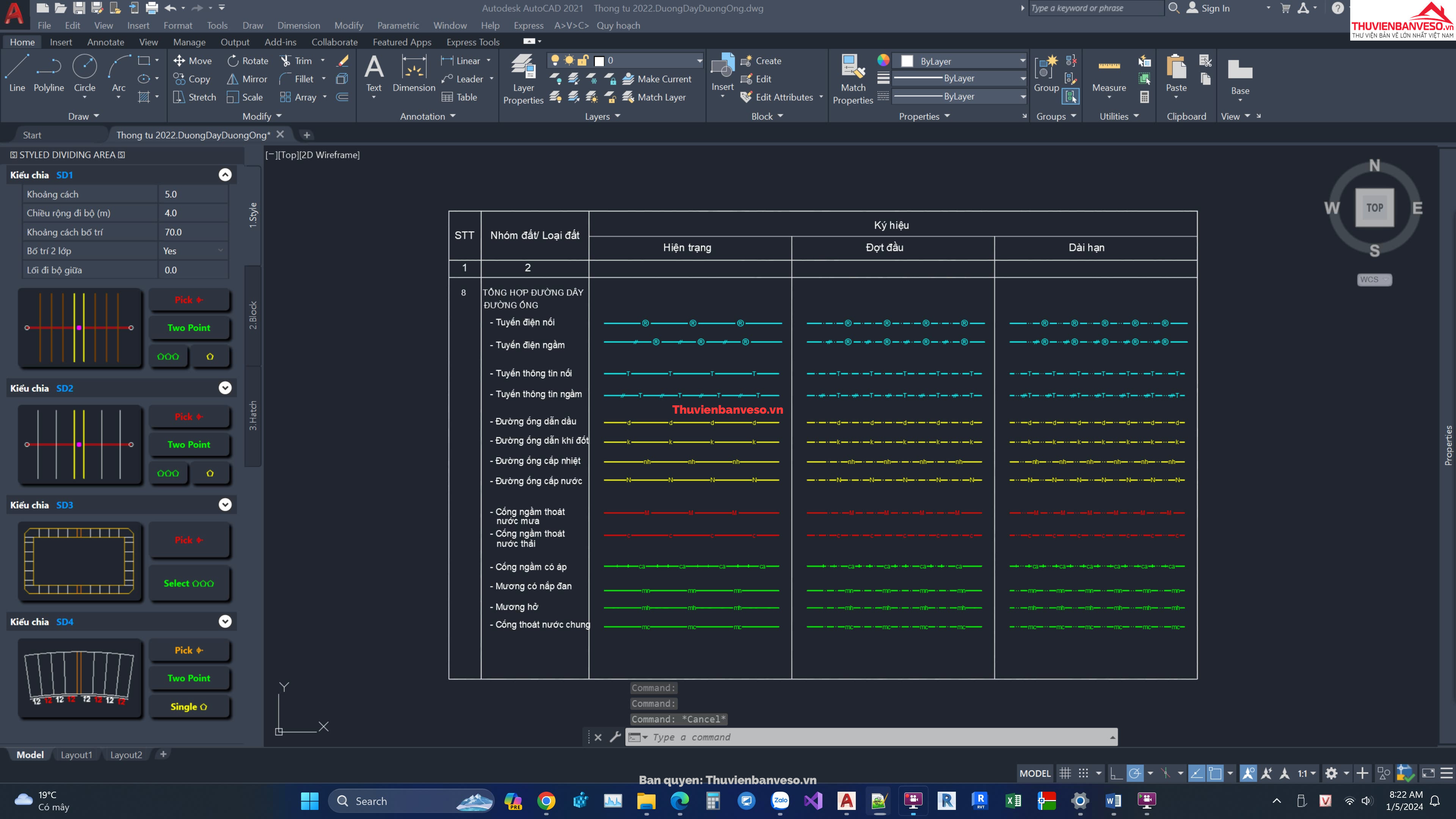Viewport: 1456px width, 819px height.
Task: Toggle grid display in status bar
Action: click(1065, 773)
